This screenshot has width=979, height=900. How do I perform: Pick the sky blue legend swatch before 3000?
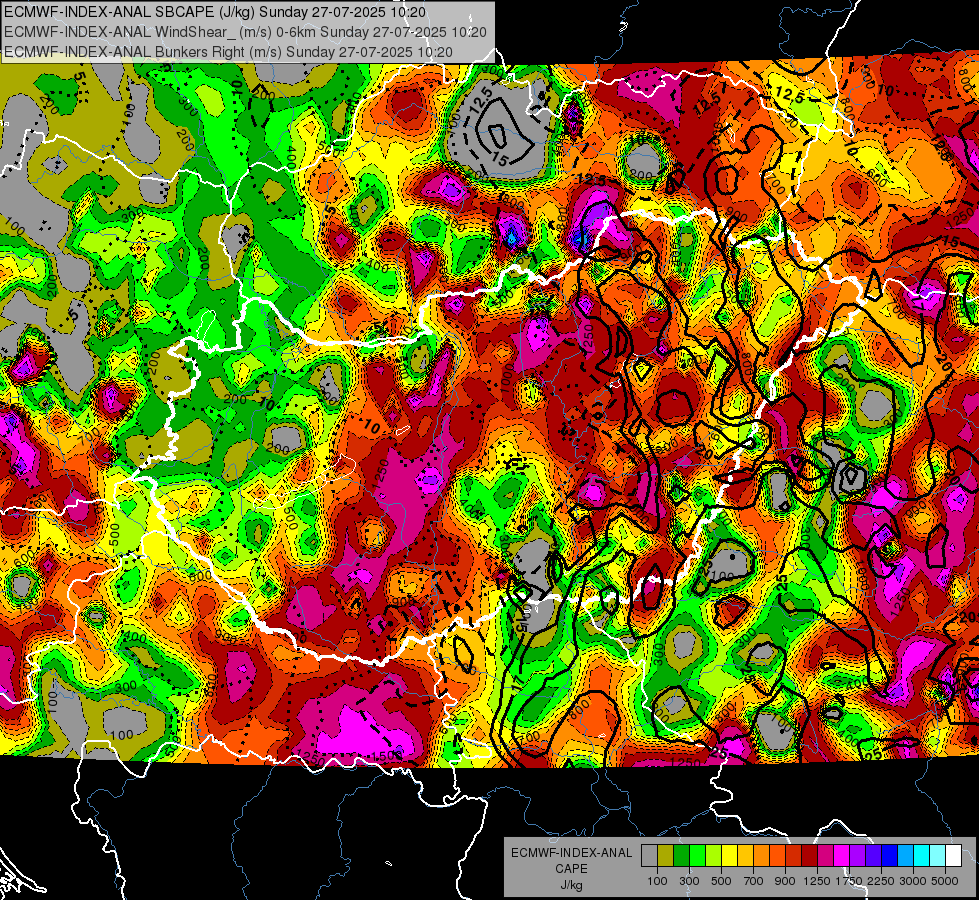(905, 856)
